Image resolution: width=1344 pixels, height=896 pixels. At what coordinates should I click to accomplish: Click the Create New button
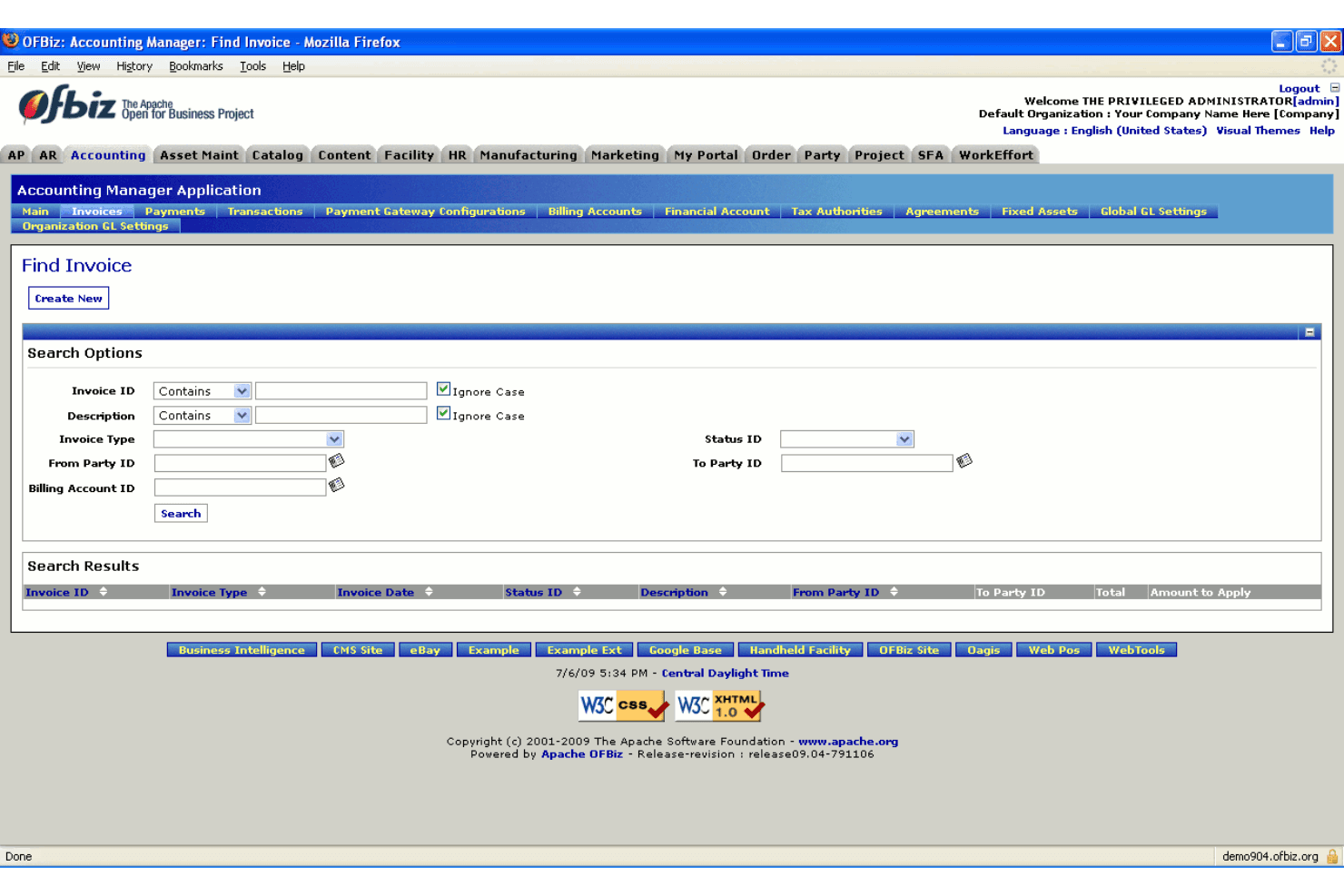coord(68,299)
